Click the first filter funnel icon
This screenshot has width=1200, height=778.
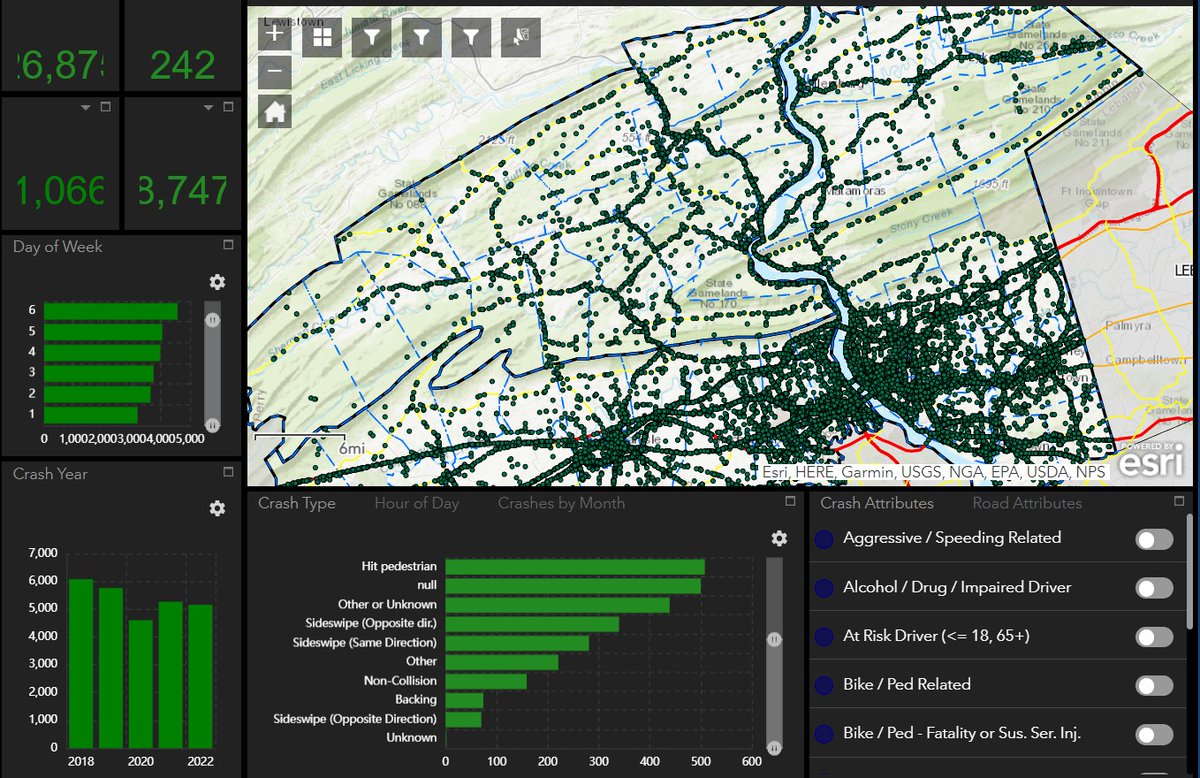(371, 33)
